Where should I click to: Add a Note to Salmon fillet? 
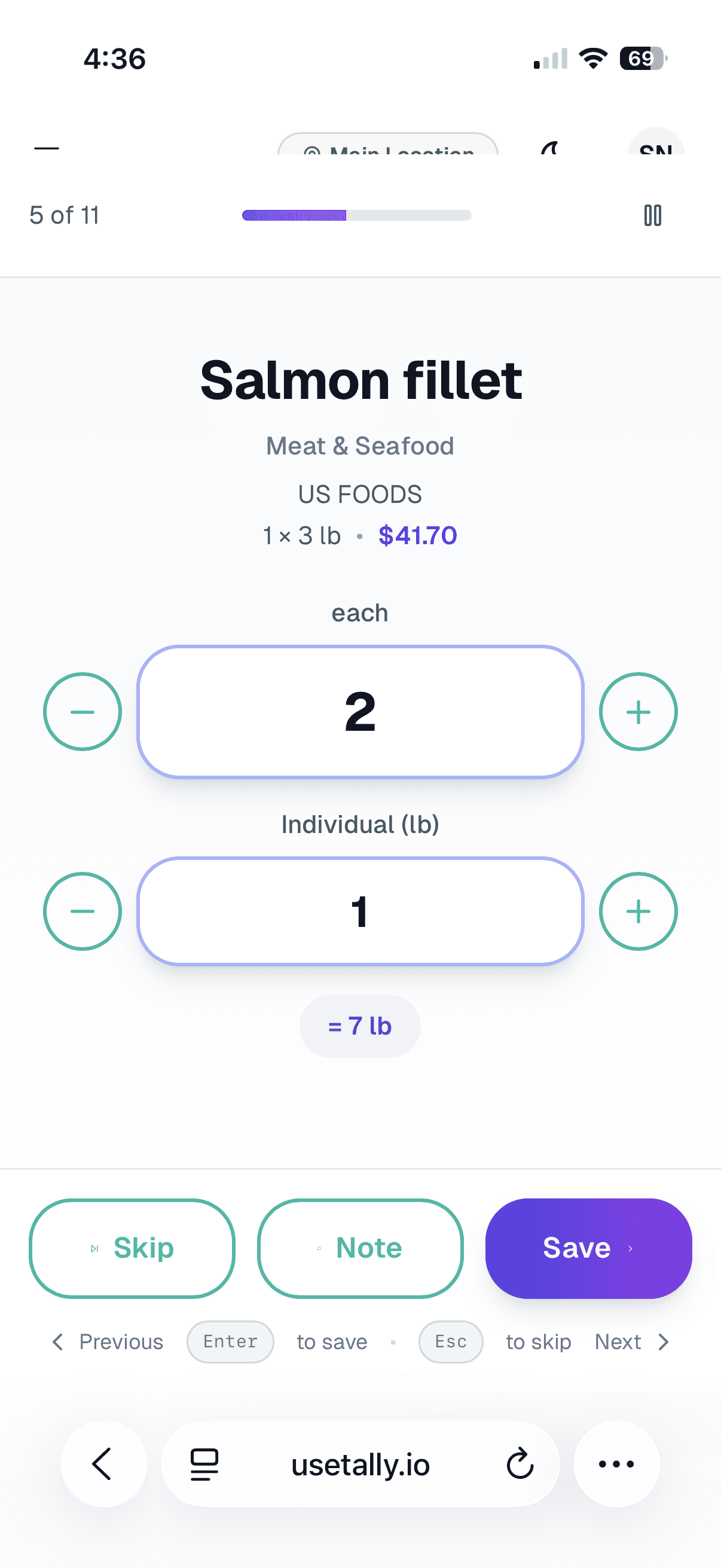click(359, 1248)
